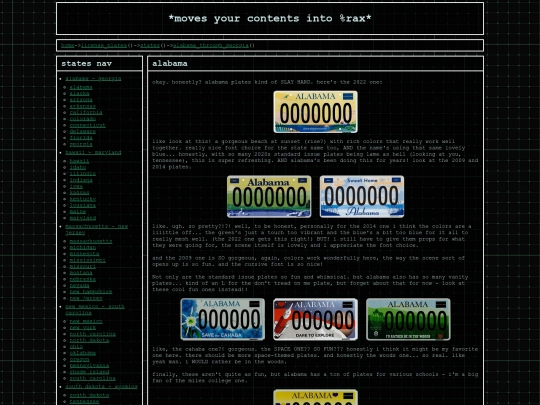View the 2022 Alabama beach plate image
The width and height of the screenshot is (540, 405).
(x=315, y=112)
